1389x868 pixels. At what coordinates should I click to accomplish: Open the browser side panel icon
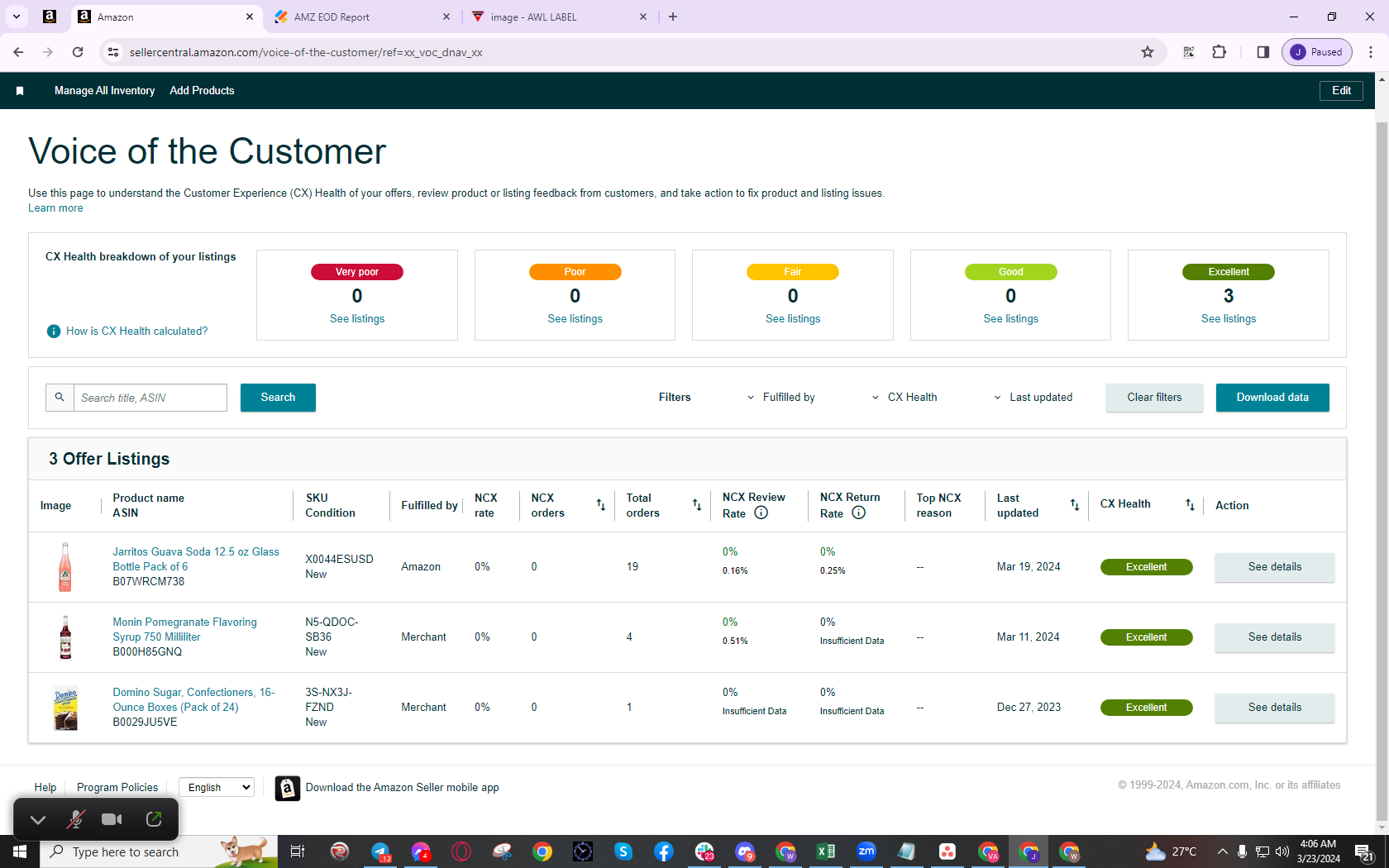[1263, 52]
